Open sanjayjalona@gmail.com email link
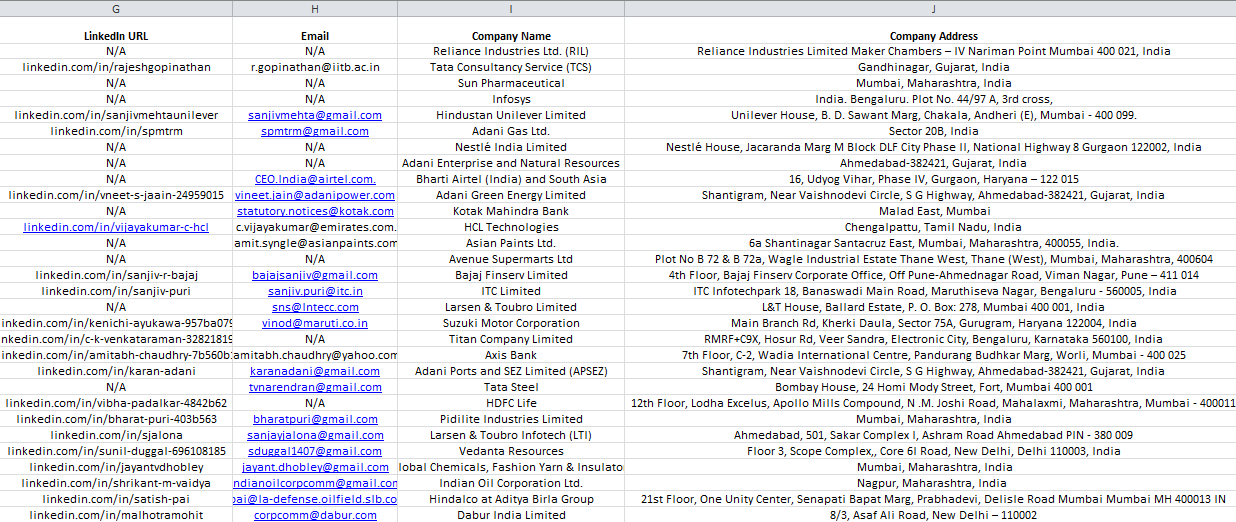This screenshot has width=1236, height=522. (315, 435)
